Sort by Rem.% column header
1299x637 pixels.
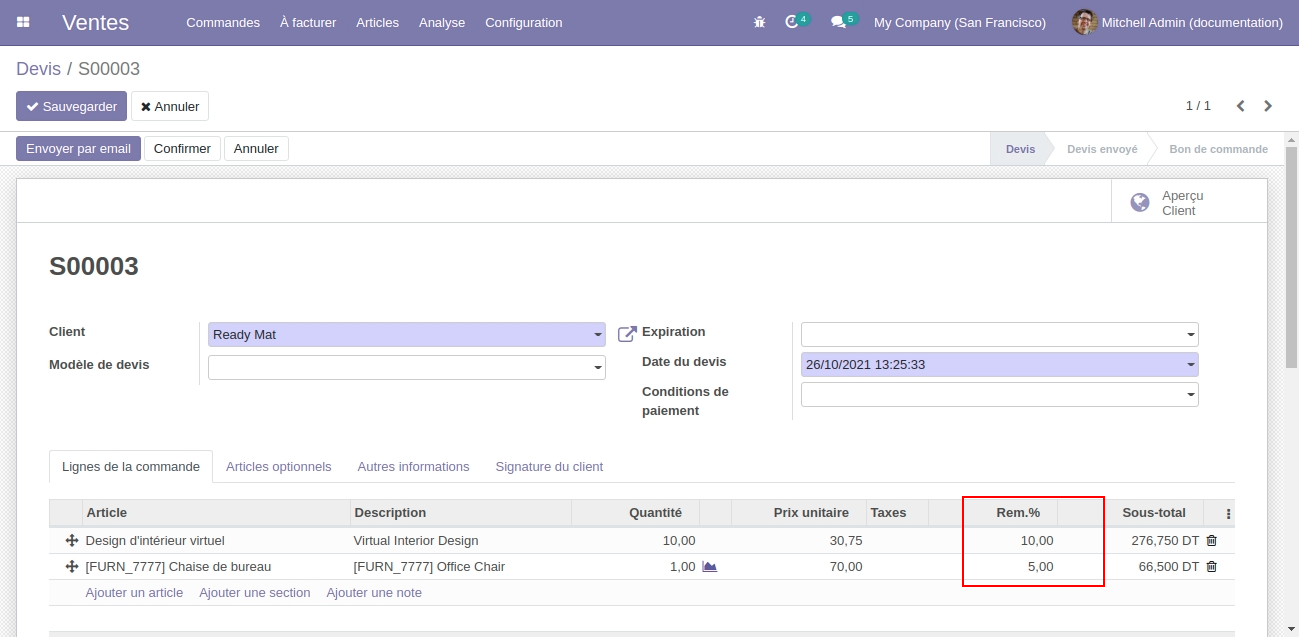click(1010, 513)
